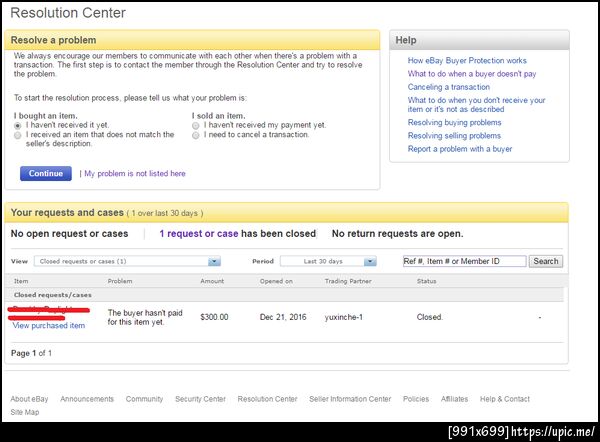Screen dimensions: 600x442
Task: Open Site Map footer link
Action: (25, 413)
